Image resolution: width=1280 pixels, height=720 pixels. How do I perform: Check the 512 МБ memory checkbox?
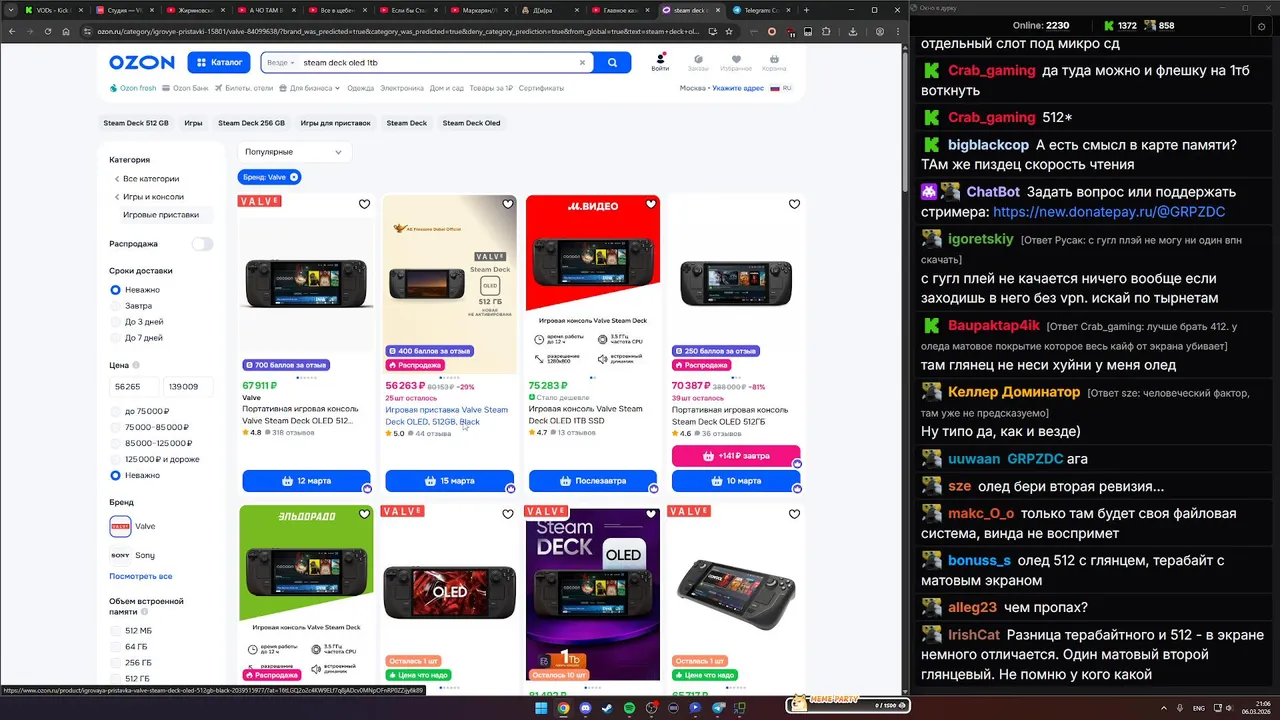click(x=116, y=631)
